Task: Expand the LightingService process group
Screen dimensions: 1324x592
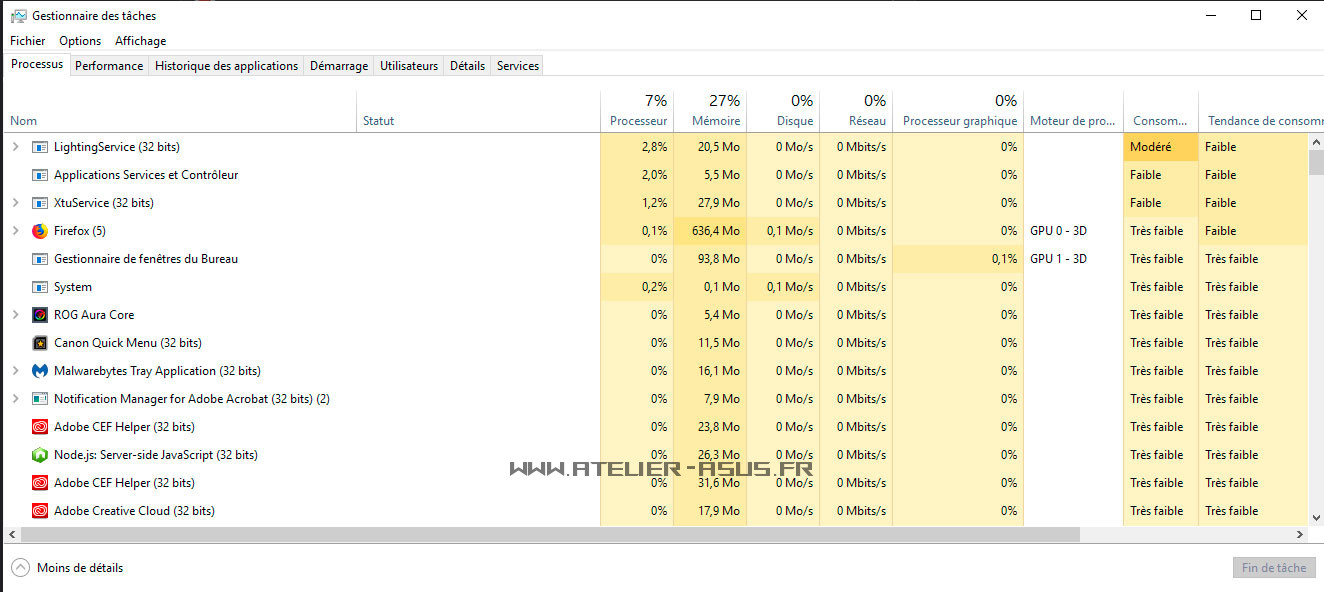Action: click(x=15, y=147)
